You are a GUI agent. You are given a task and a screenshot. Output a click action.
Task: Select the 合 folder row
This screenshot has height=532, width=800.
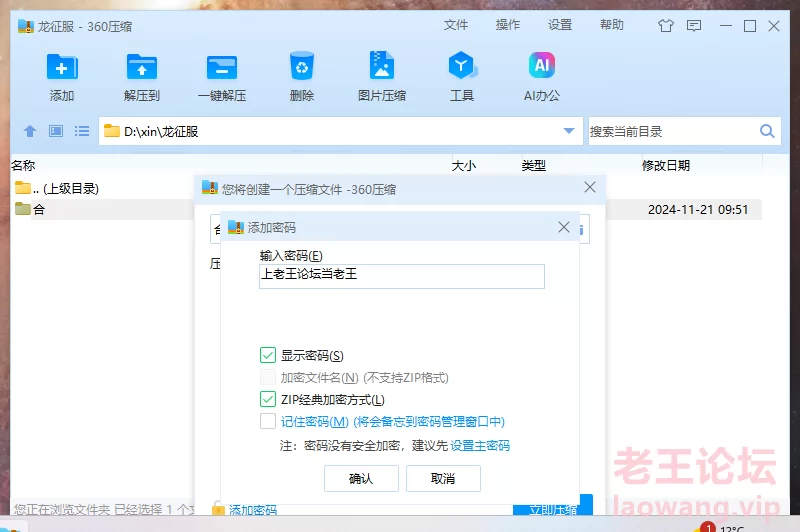click(102, 209)
